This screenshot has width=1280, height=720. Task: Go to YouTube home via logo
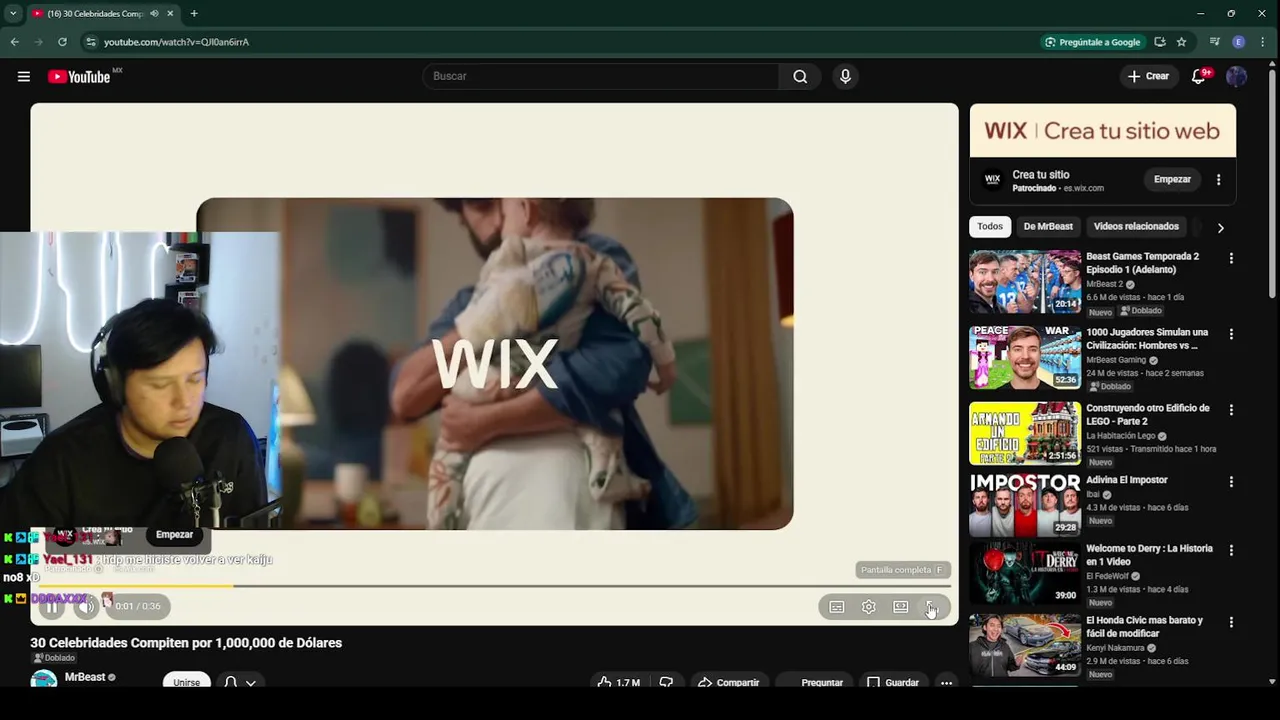click(x=78, y=77)
